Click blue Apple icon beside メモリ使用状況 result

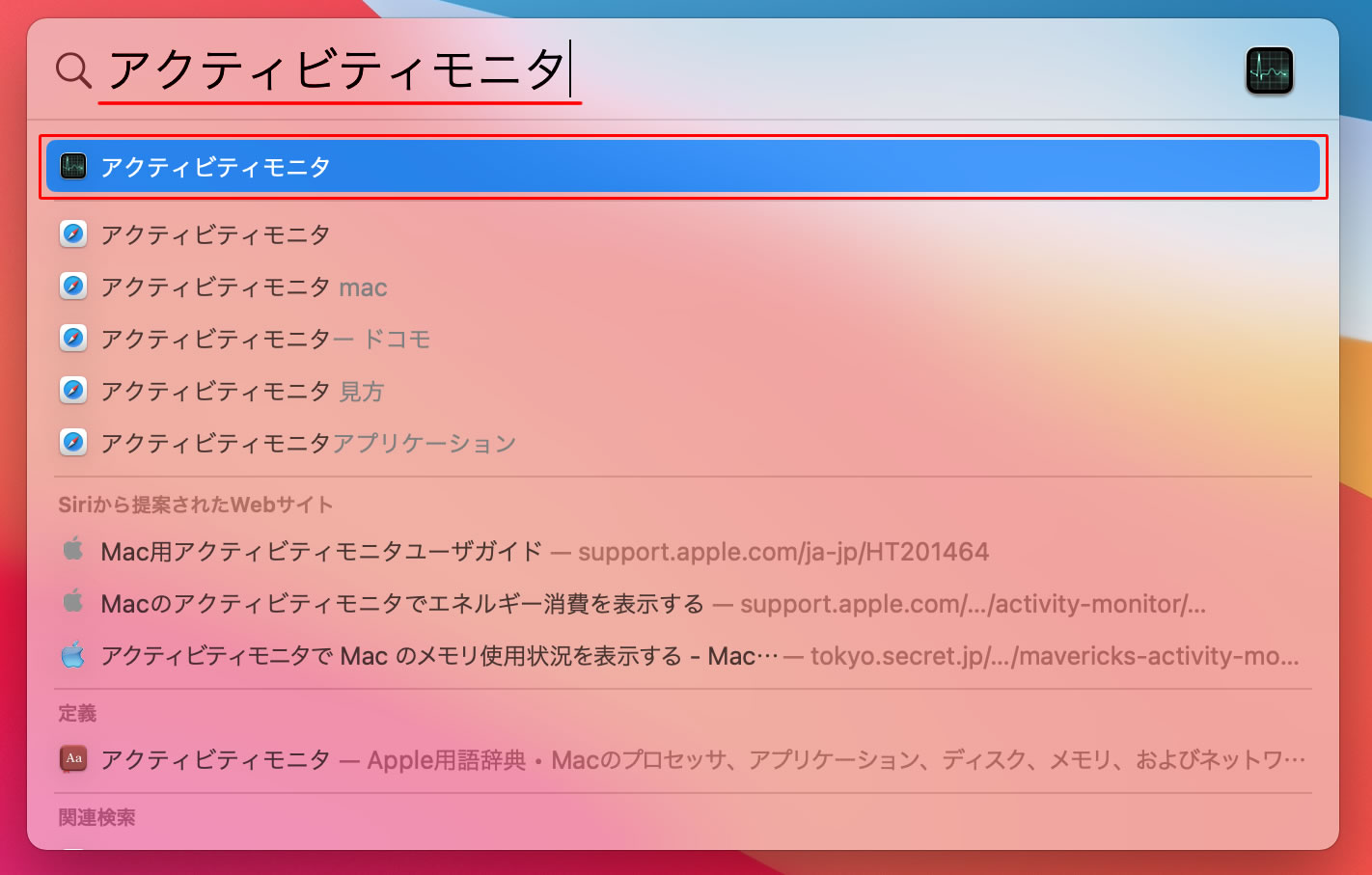[73, 655]
